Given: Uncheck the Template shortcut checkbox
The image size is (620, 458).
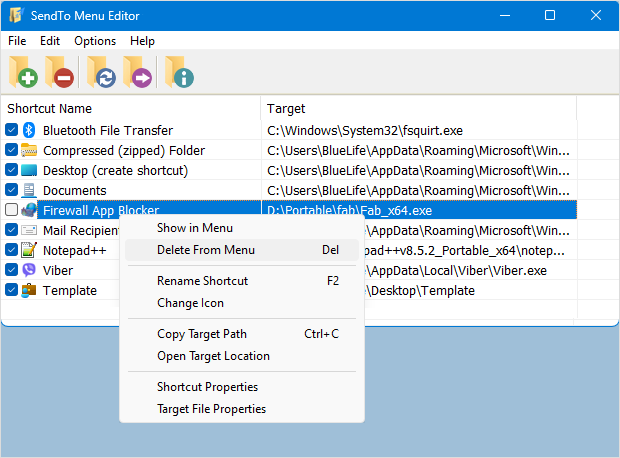Looking at the screenshot, I should pos(11,290).
